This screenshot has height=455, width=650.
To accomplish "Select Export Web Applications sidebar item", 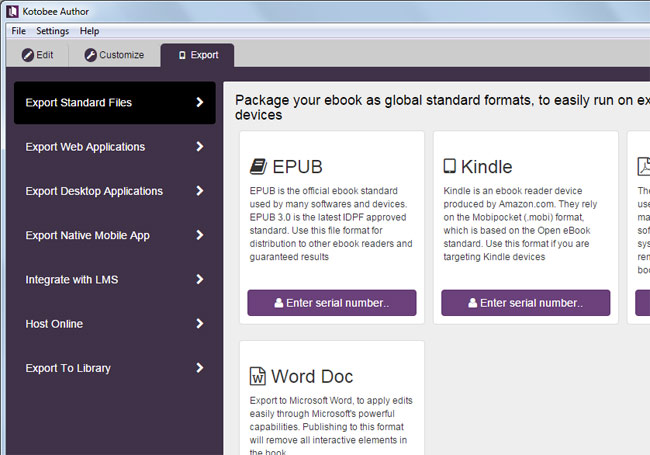I will [x=115, y=147].
